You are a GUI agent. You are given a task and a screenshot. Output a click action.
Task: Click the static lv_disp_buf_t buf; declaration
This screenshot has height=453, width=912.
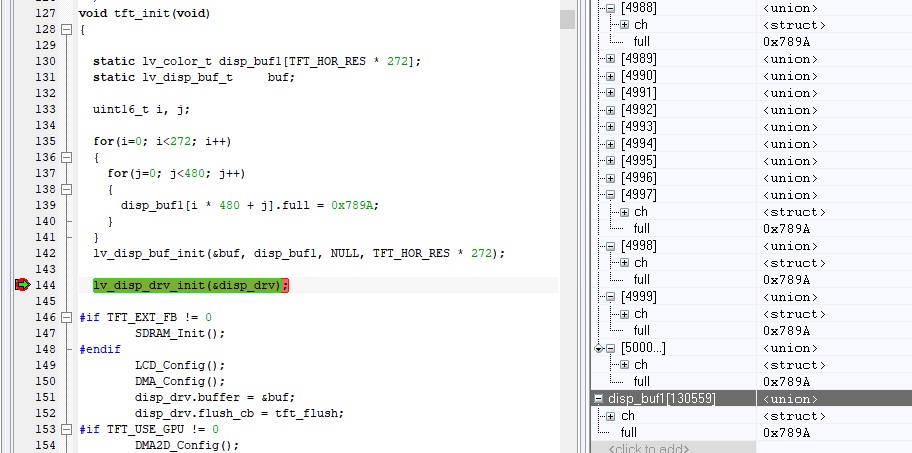click(194, 77)
